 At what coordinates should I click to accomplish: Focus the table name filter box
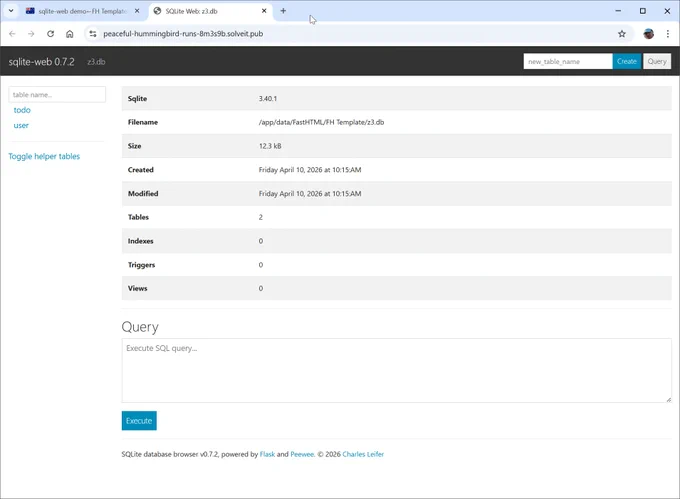(57, 95)
